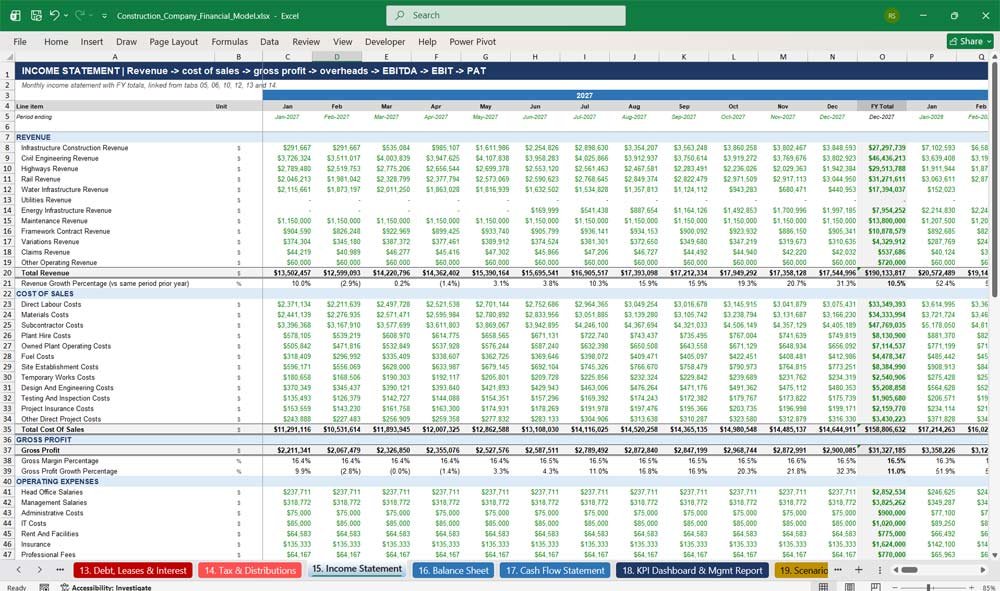
Task: Click horizontal scrollbar right arrow
Action: point(983,570)
